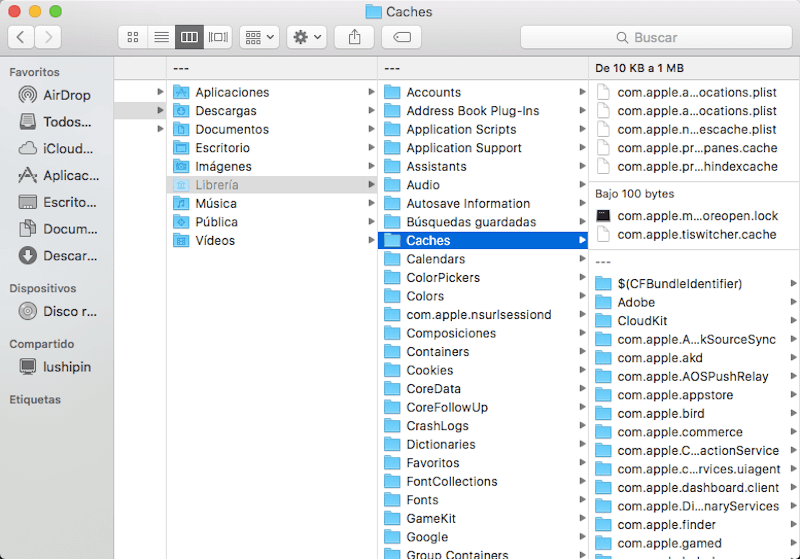Open the Calendars folder

[x=483, y=259]
